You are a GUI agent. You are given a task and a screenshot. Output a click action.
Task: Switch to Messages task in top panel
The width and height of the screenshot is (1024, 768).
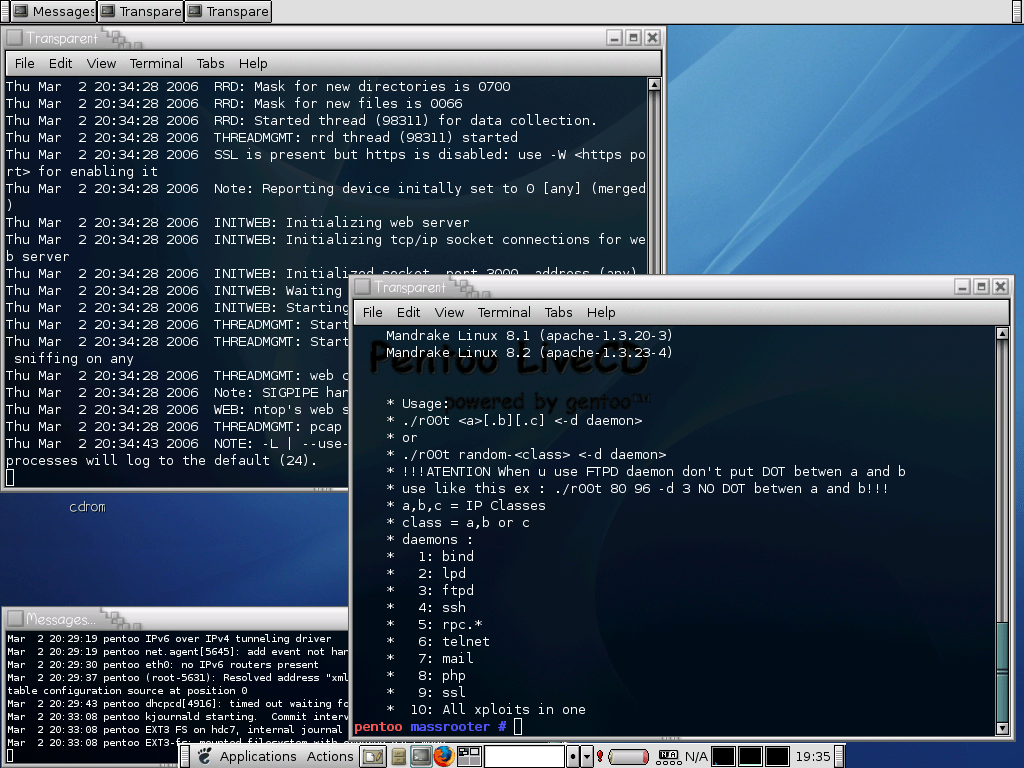(x=54, y=11)
